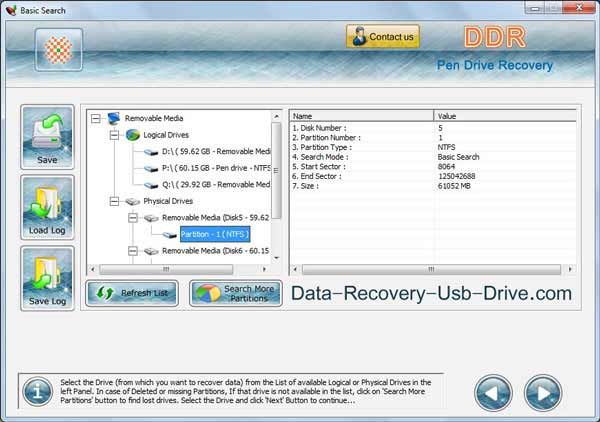Select Removable Media Disk6 entry
This screenshot has width=600, height=422.
[215, 251]
